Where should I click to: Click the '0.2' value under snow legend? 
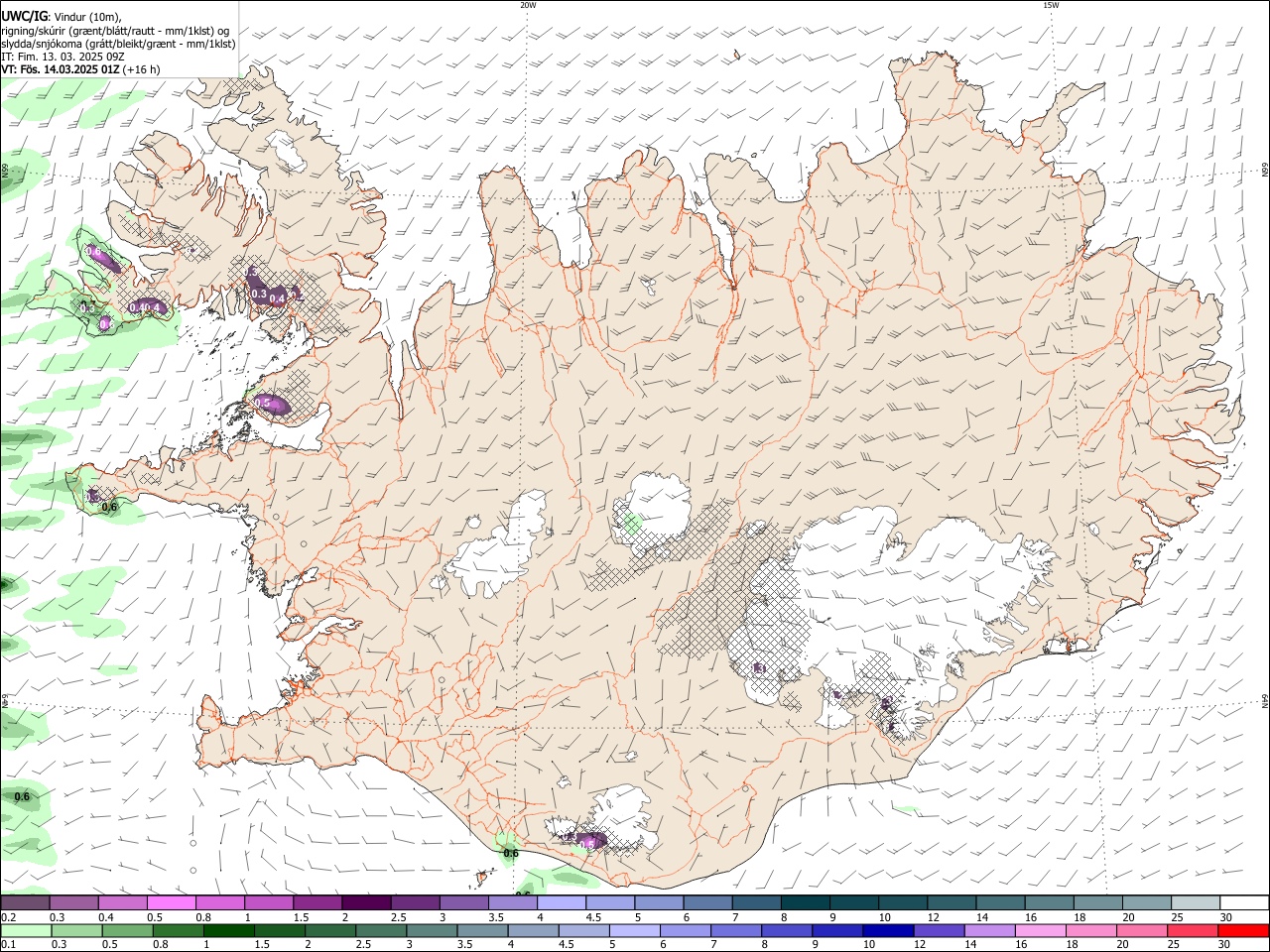coord(8,917)
